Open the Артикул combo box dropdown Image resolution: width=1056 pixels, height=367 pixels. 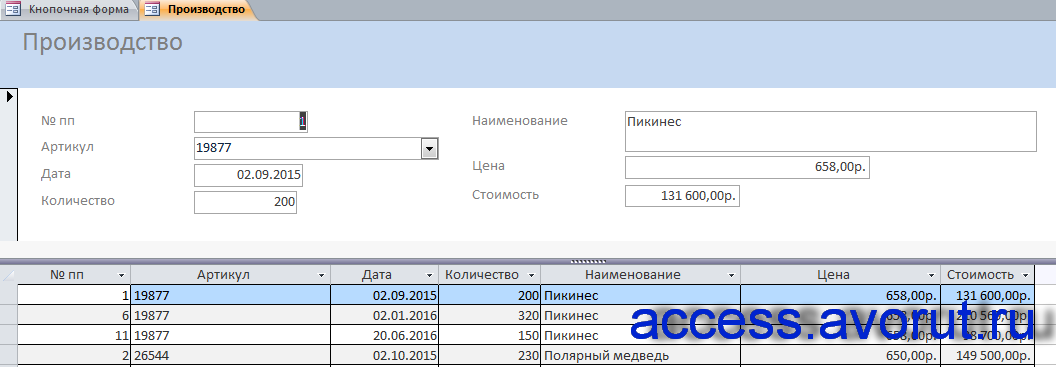point(429,148)
